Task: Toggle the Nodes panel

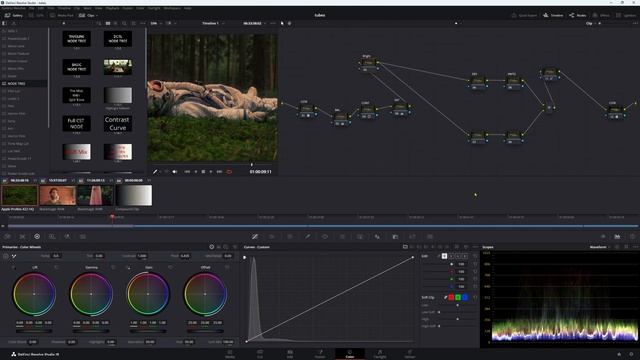Action: point(578,15)
